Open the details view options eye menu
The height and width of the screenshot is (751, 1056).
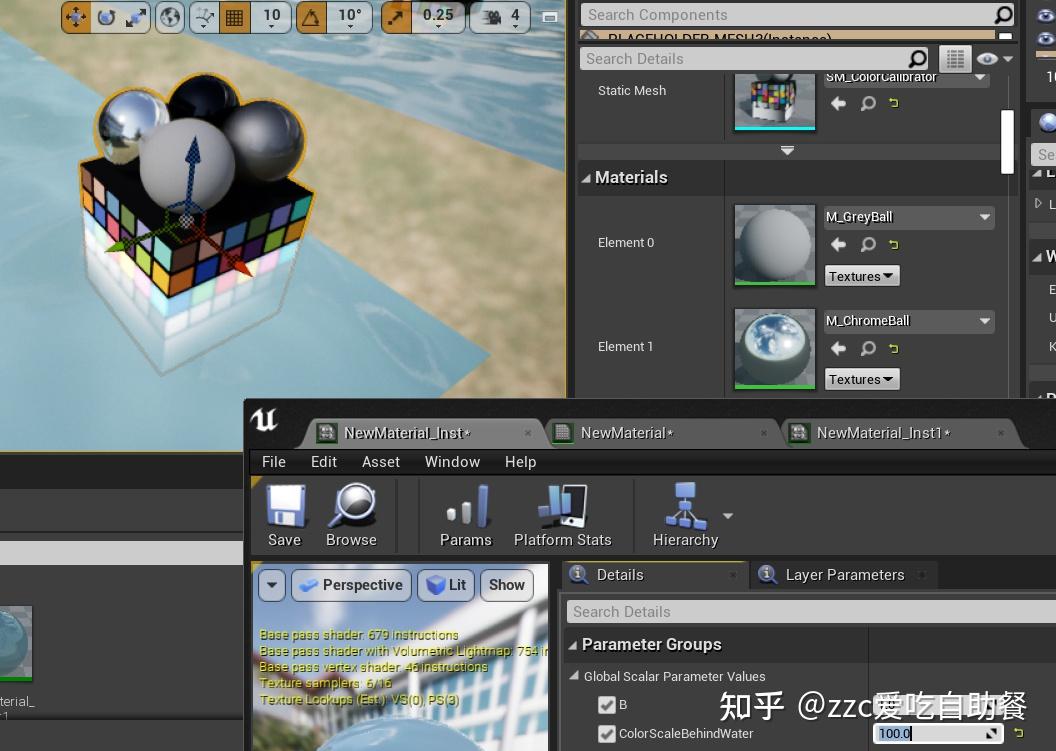pyautogui.click(x=994, y=59)
